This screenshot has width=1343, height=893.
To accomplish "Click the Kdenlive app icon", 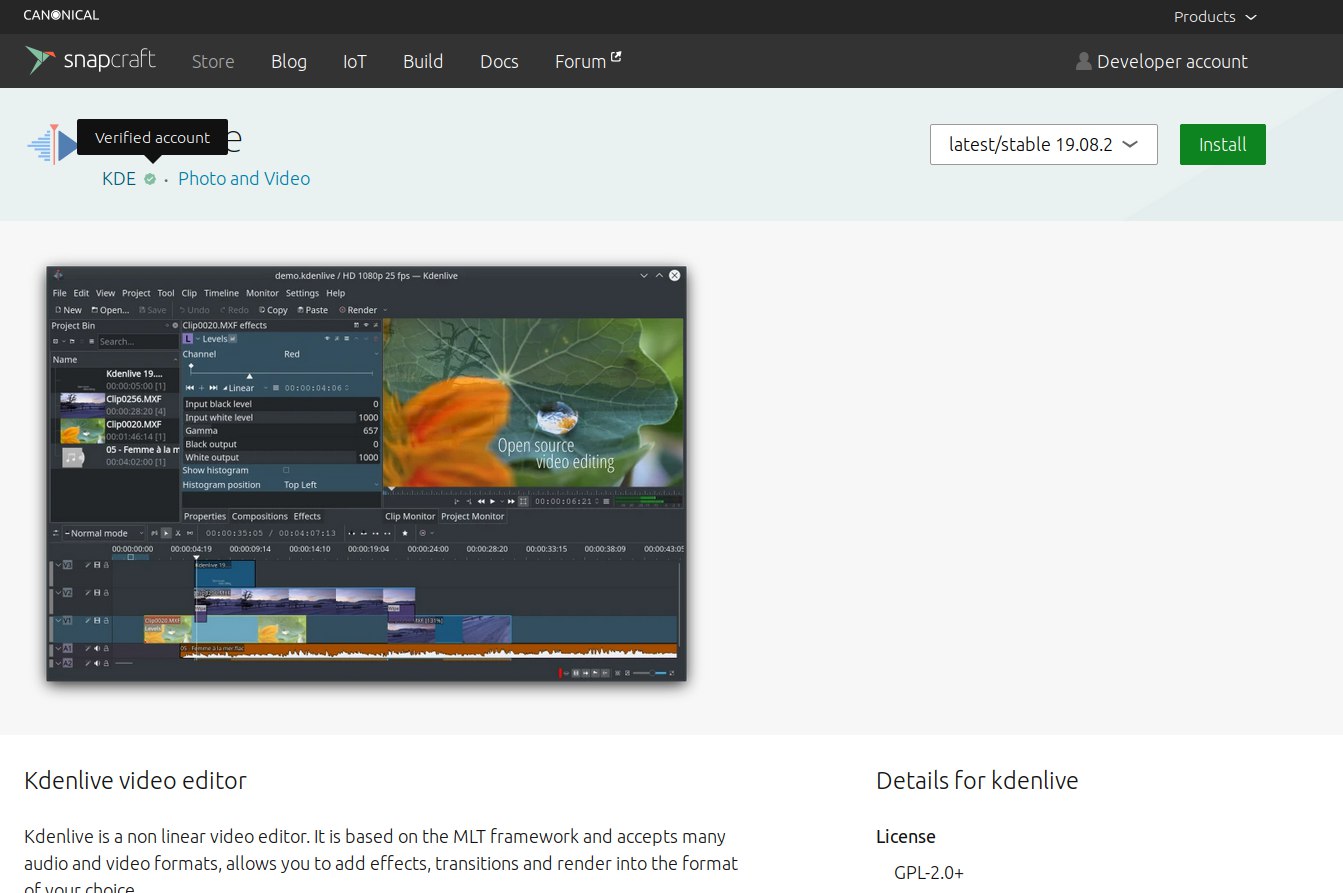I will tap(52, 146).
